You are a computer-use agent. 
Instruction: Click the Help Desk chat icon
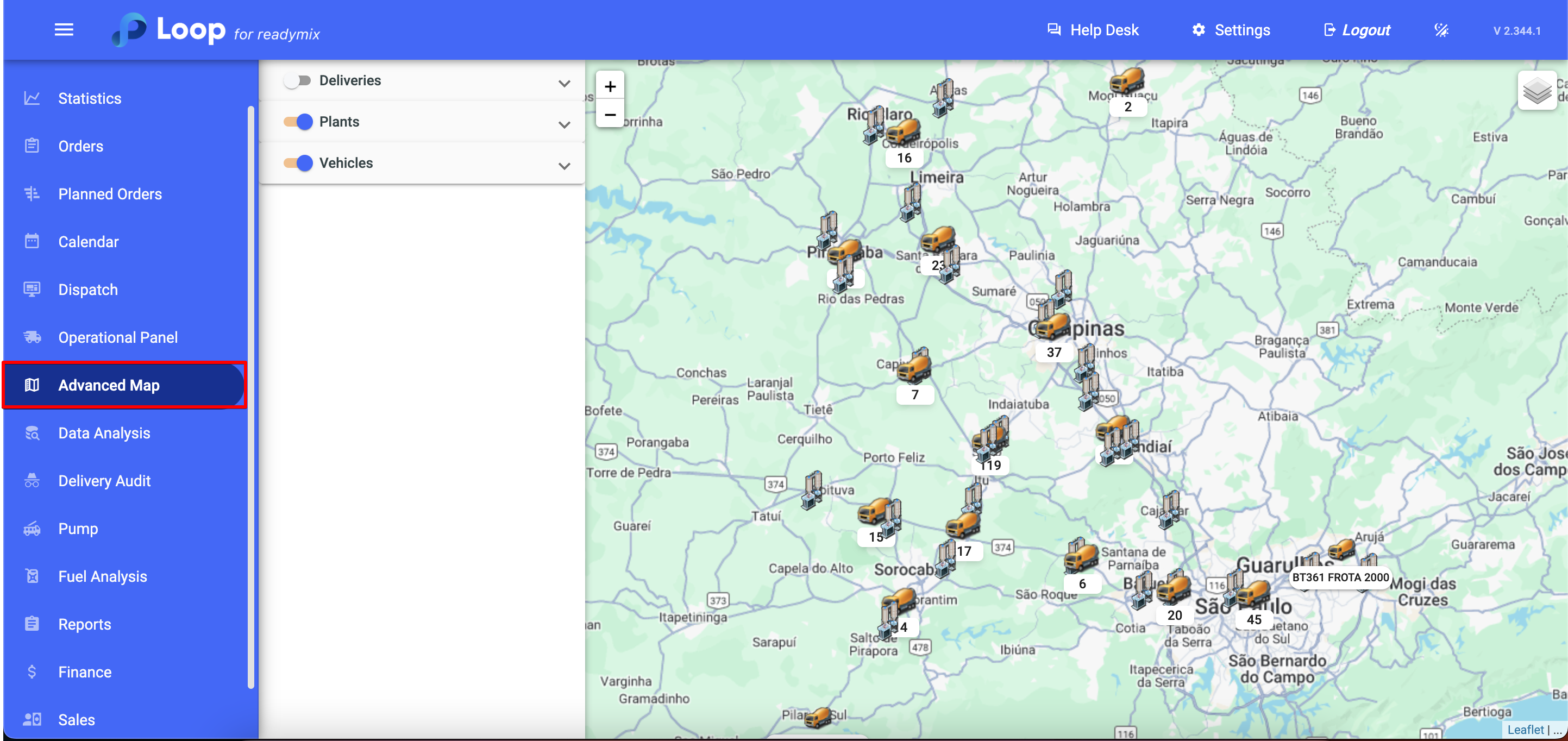click(x=1053, y=30)
